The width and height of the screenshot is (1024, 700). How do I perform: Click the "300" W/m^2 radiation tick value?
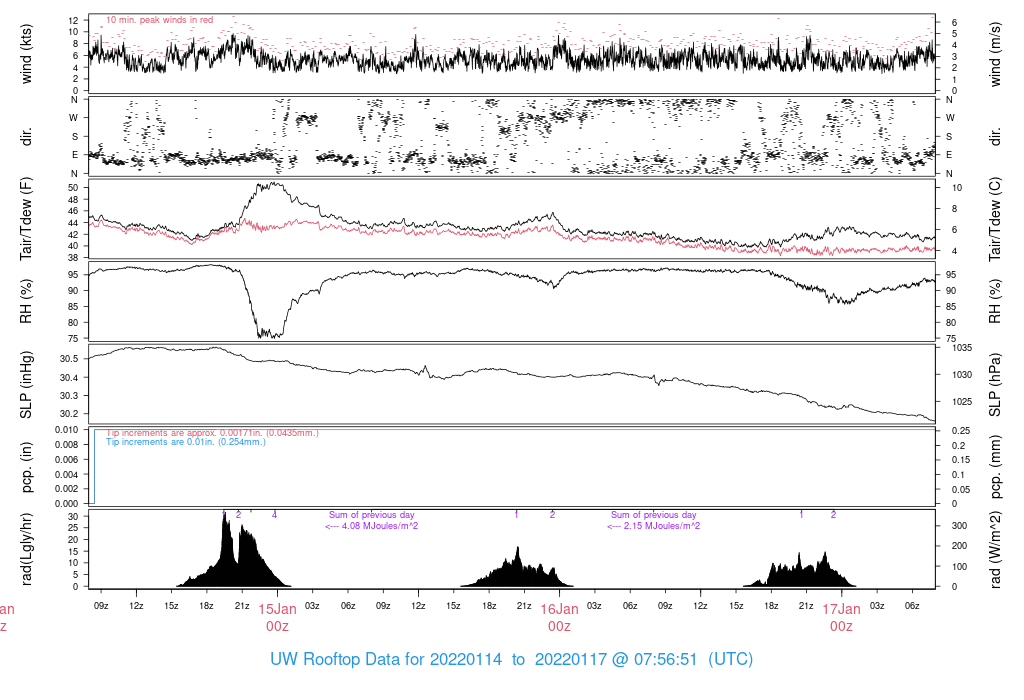click(x=959, y=526)
